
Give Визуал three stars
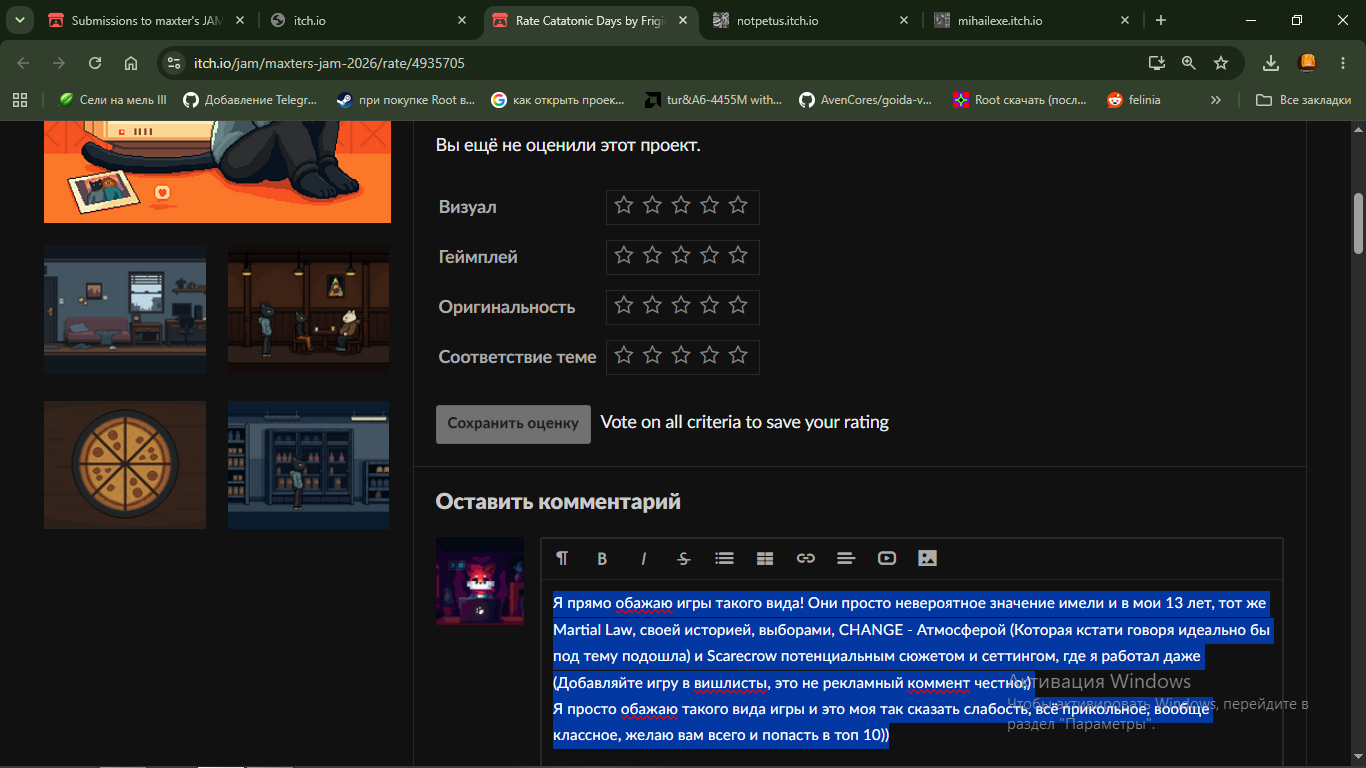pyautogui.click(x=681, y=205)
